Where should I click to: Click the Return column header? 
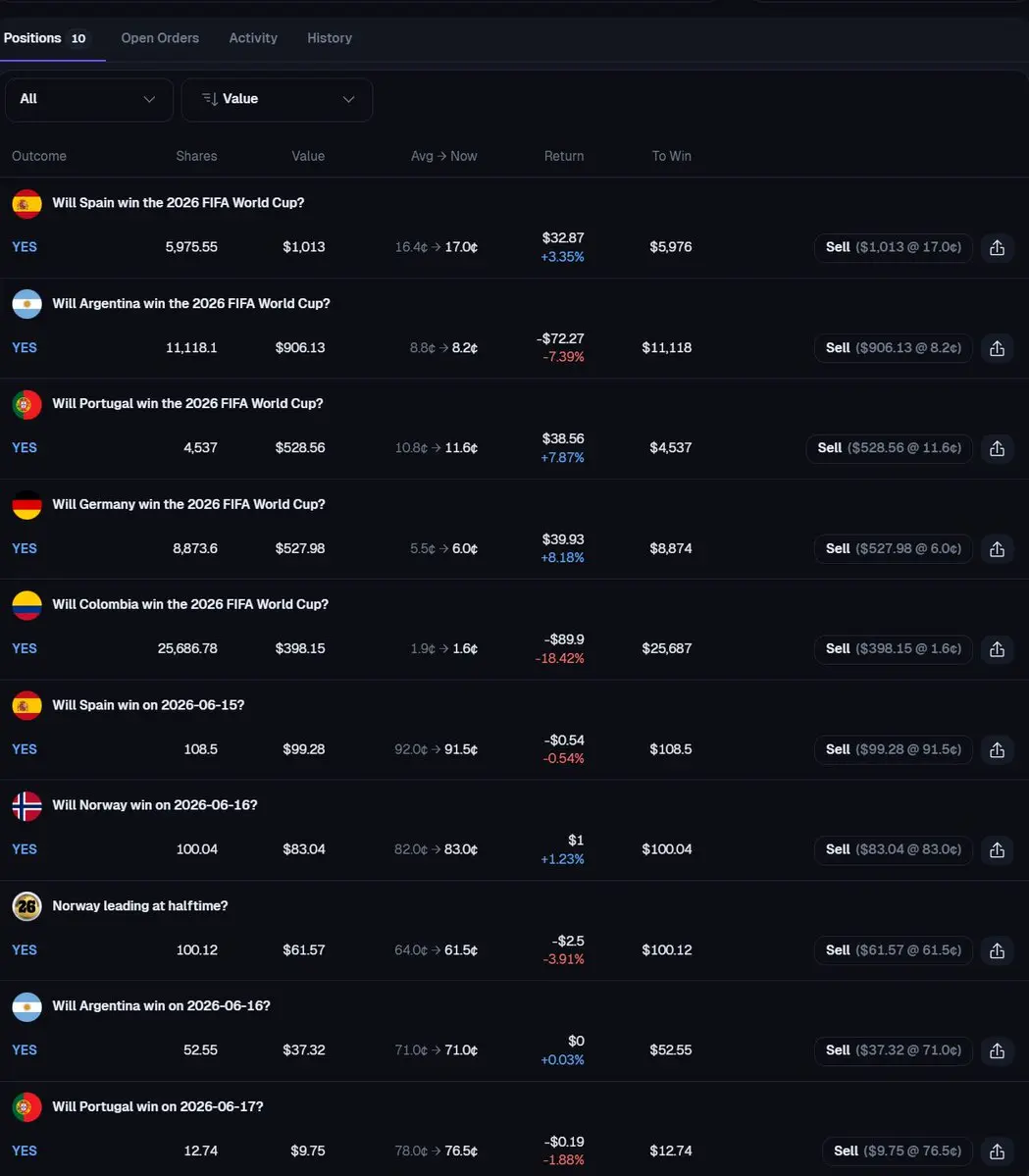pyautogui.click(x=564, y=156)
